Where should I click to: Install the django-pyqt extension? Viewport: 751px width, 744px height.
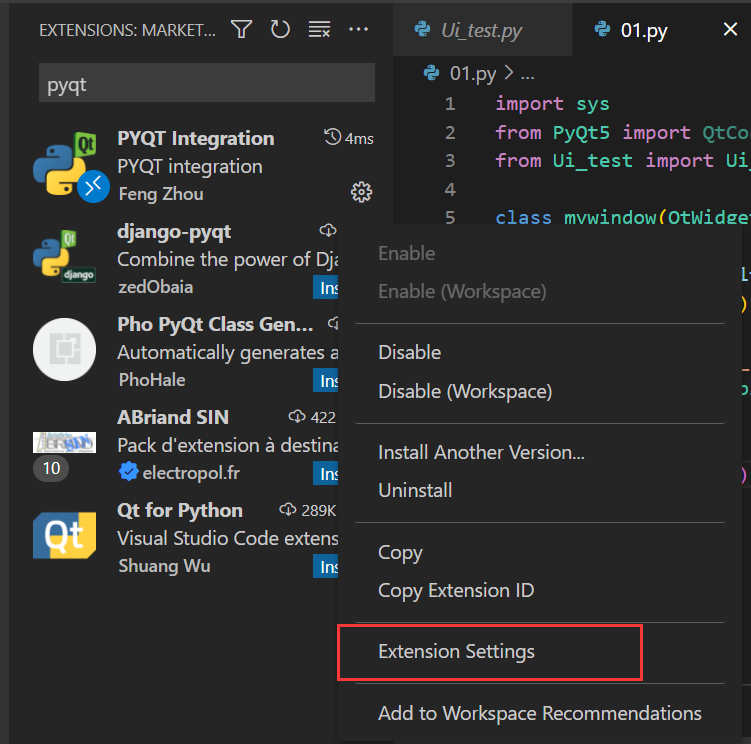click(x=326, y=287)
